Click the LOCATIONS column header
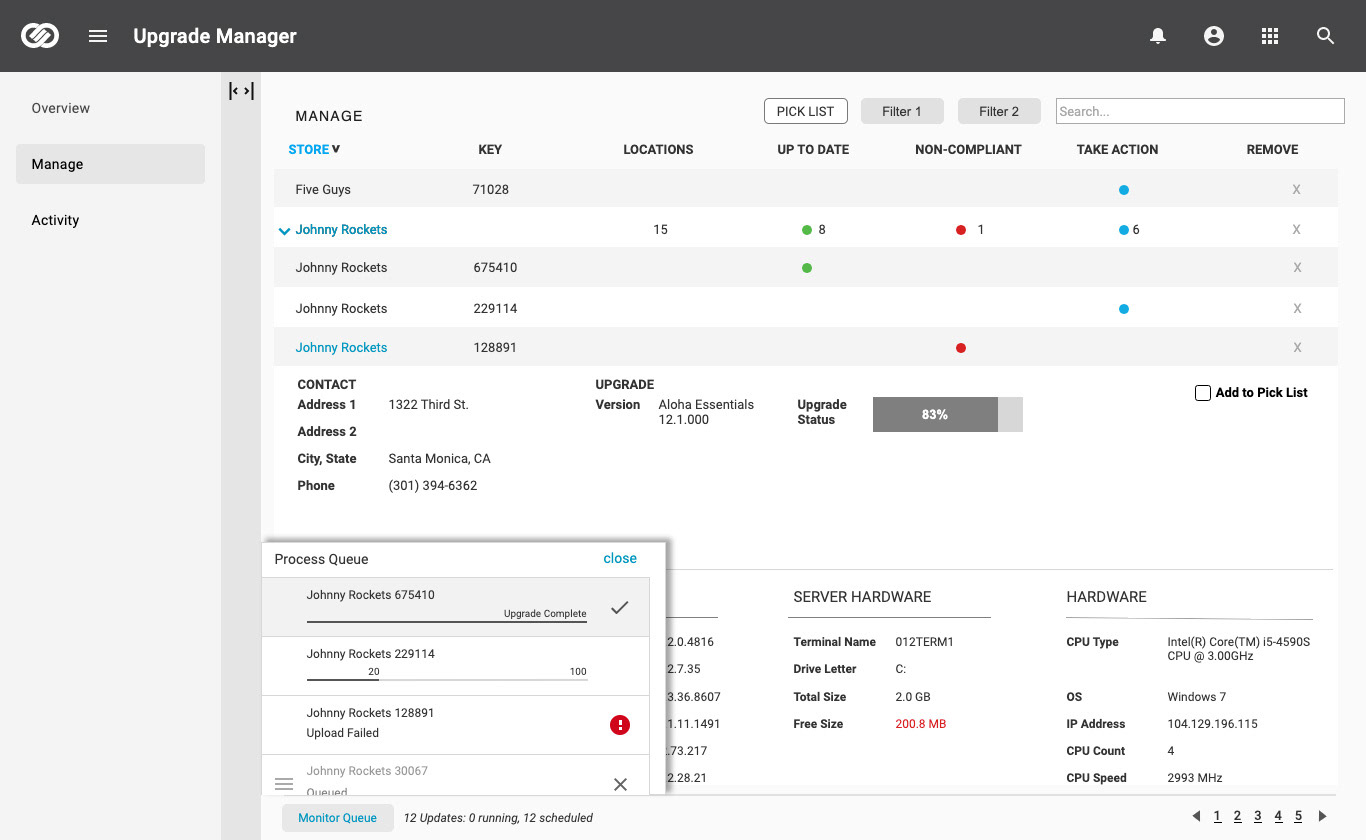 pyautogui.click(x=658, y=149)
